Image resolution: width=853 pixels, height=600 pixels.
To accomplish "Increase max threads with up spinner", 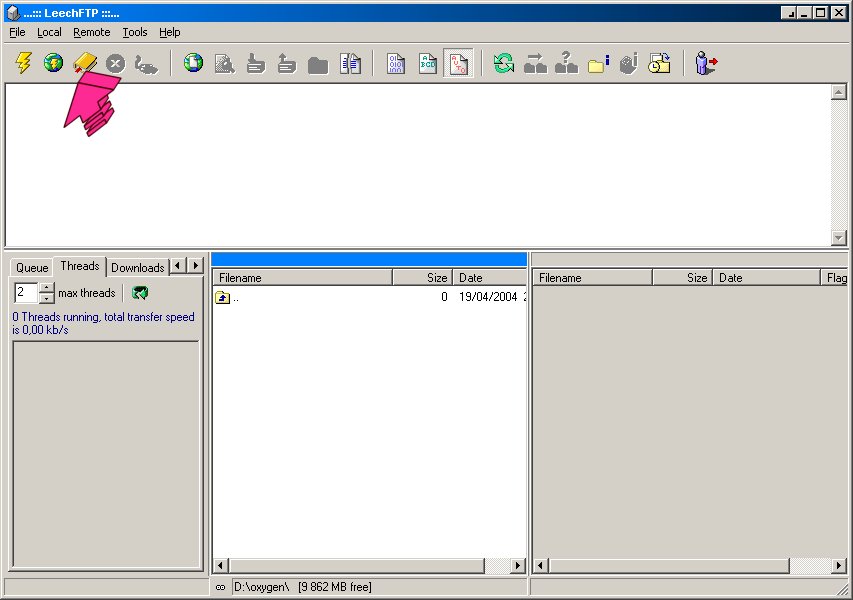I will 47,288.
